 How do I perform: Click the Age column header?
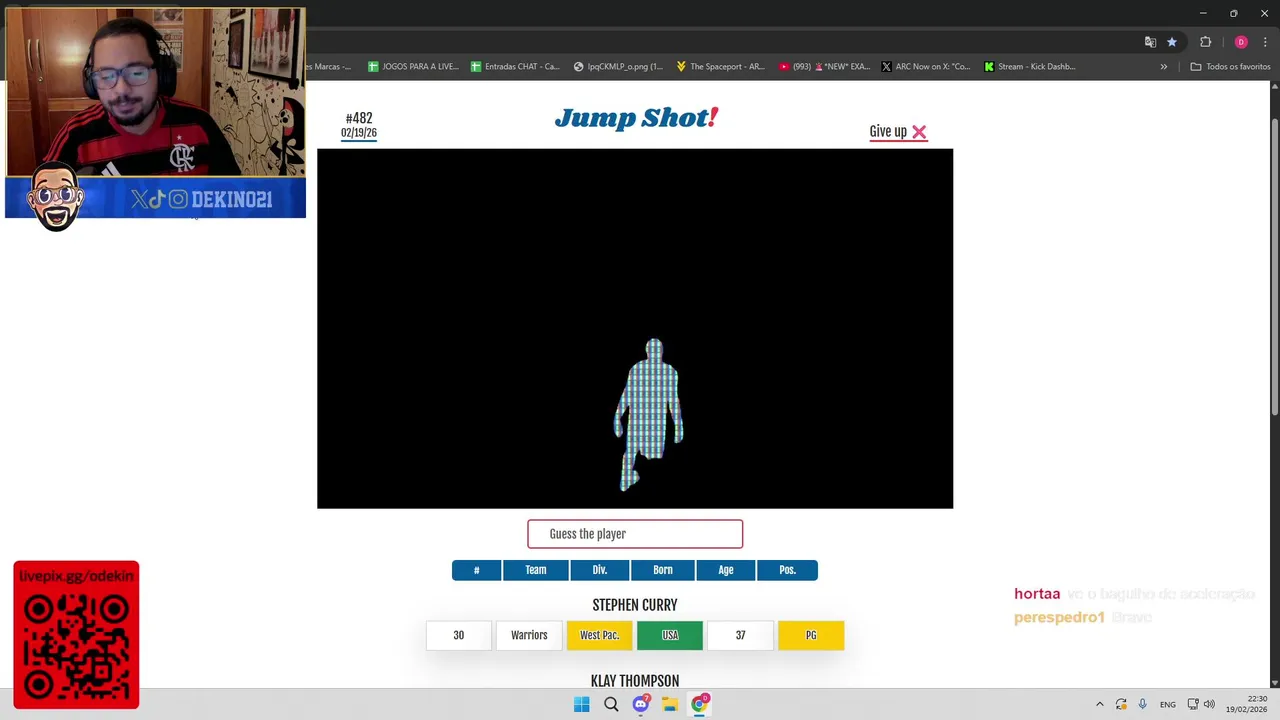click(726, 570)
